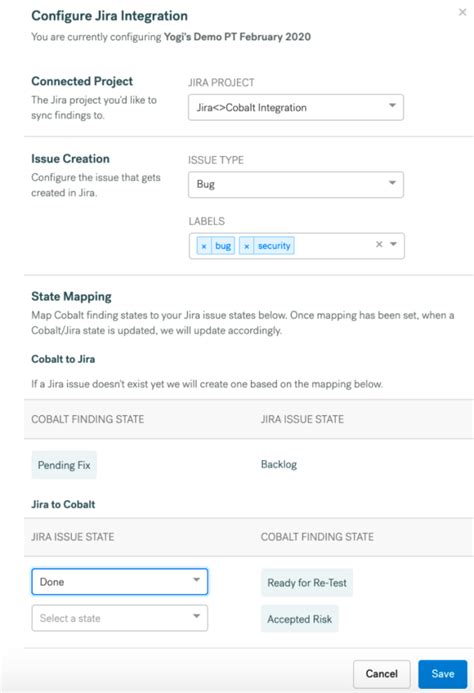Screen dimensions: 474x693
Task: Click inside the Labels input field
Action: 332,246
